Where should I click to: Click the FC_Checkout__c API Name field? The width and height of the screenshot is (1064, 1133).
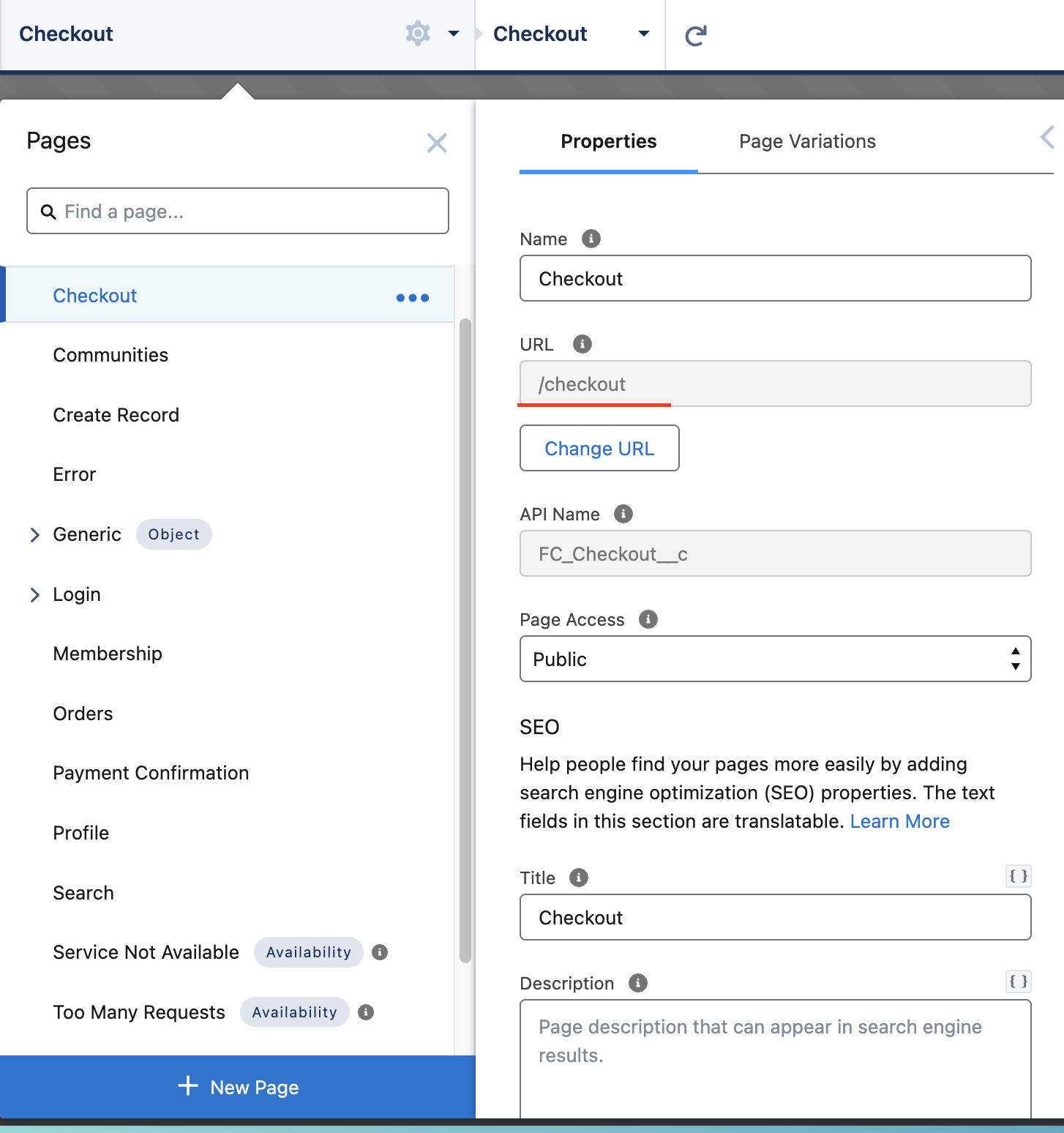[776, 553]
